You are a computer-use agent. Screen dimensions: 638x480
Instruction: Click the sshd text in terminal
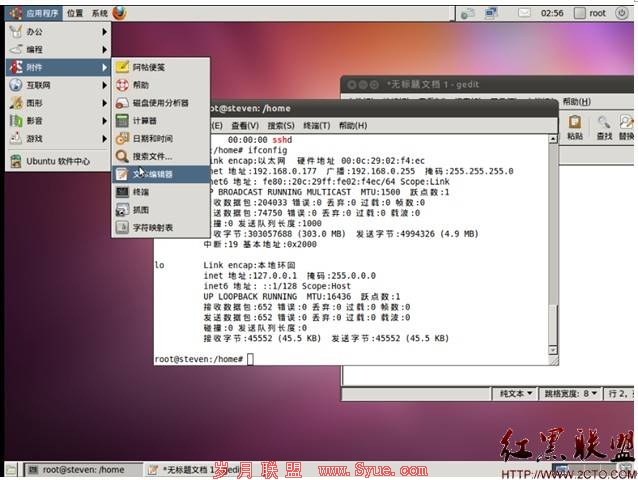point(282,140)
